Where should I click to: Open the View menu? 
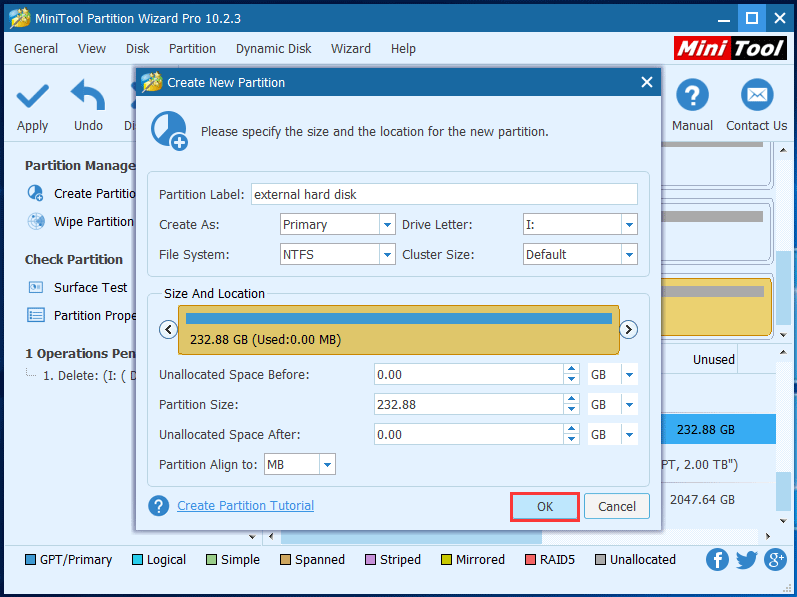click(x=91, y=48)
